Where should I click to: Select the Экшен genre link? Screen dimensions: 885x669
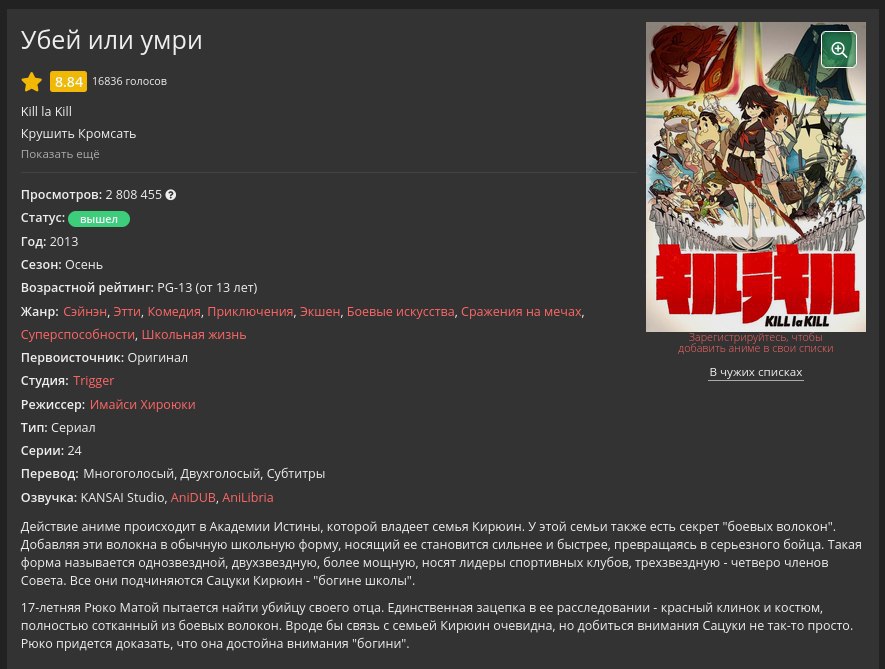pyautogui.click(x=320, y=312)
